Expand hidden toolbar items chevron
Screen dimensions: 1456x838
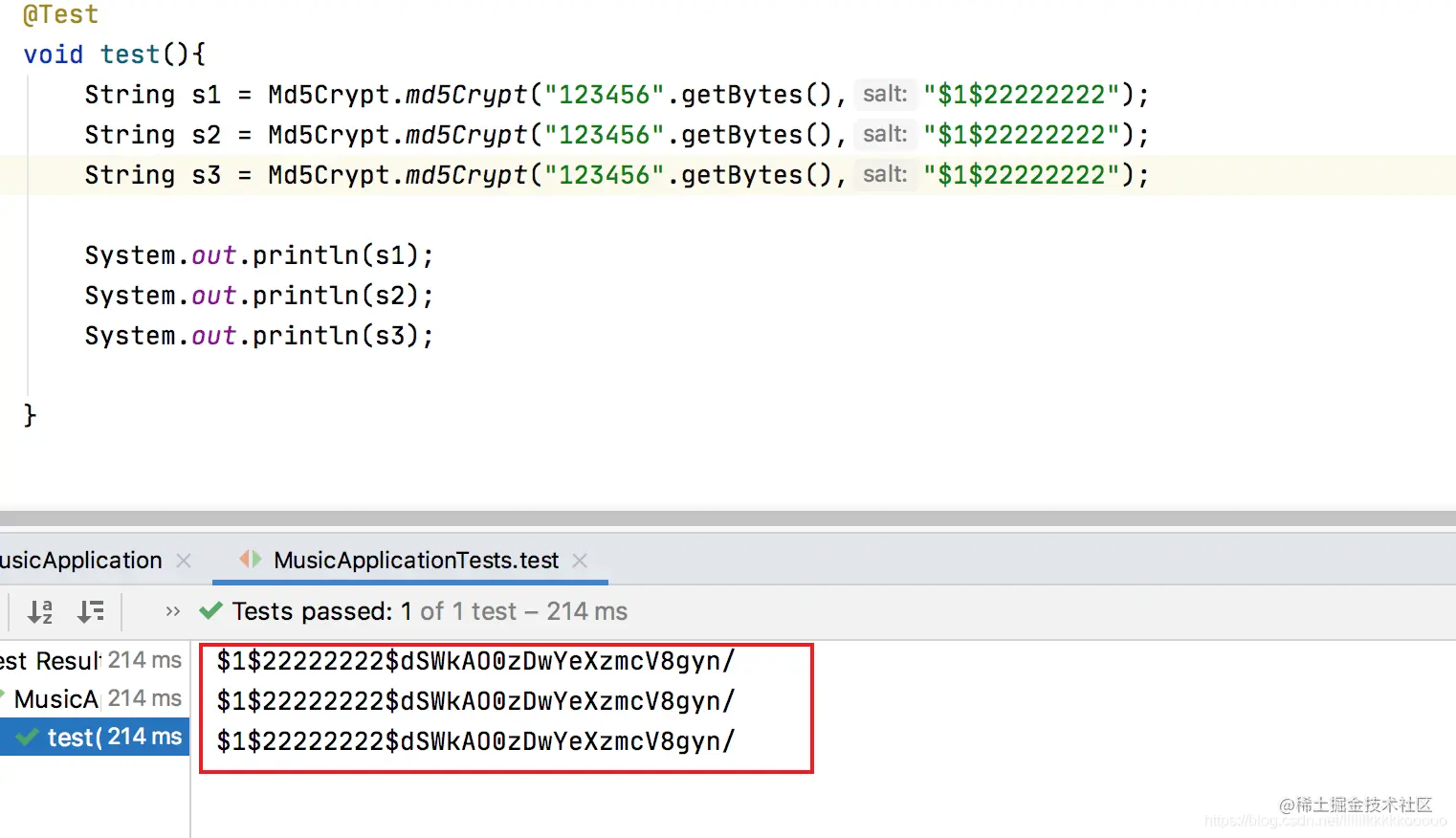(x=172, y=611)
